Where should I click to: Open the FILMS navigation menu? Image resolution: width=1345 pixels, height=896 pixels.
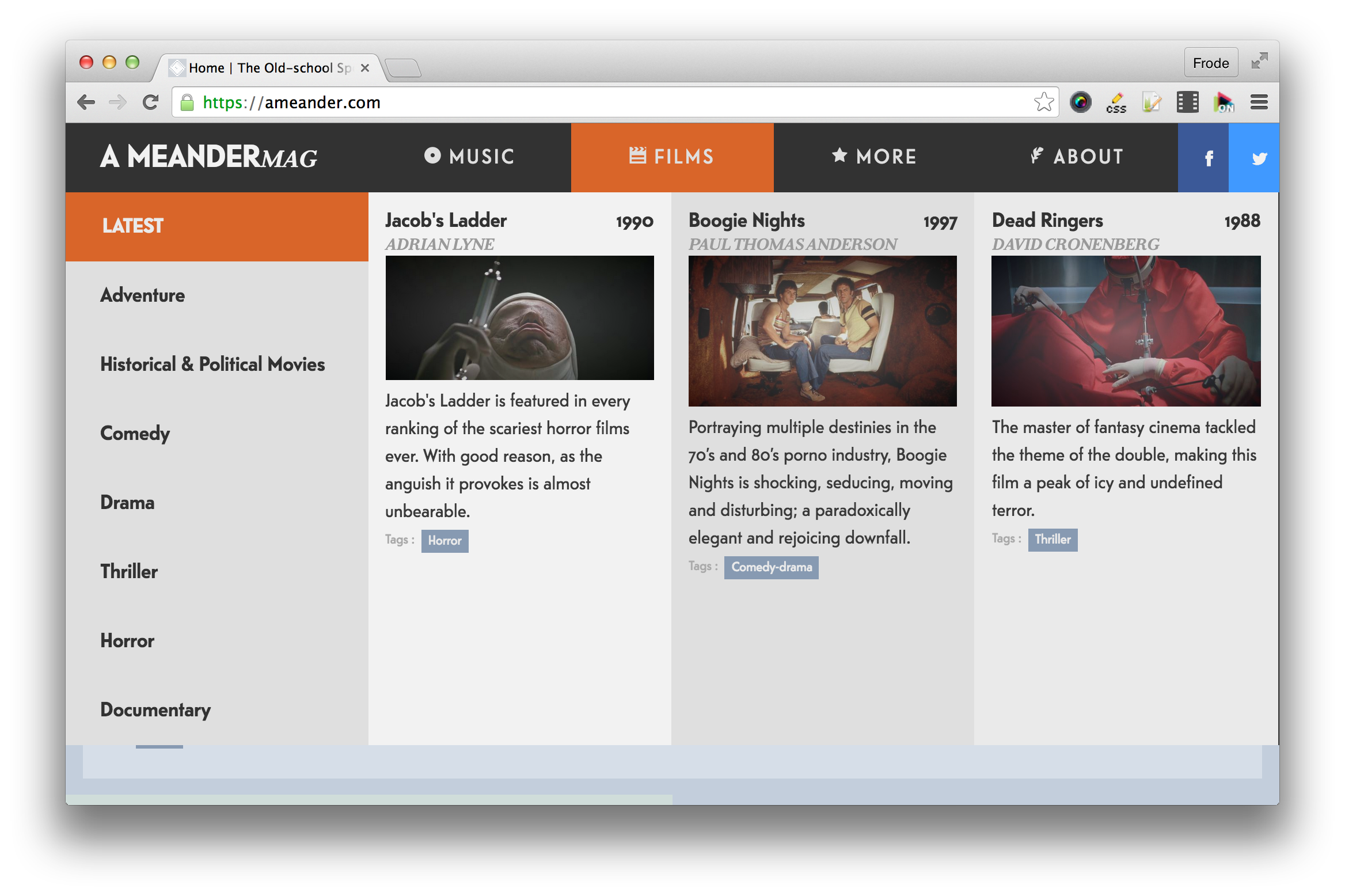pos(672,157)
